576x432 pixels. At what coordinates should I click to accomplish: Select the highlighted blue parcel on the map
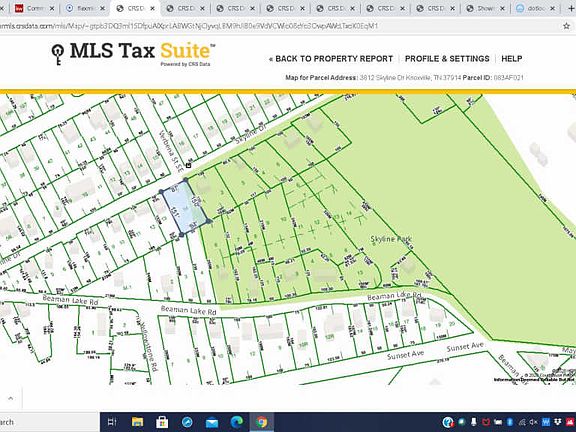(x=184, y=208)
